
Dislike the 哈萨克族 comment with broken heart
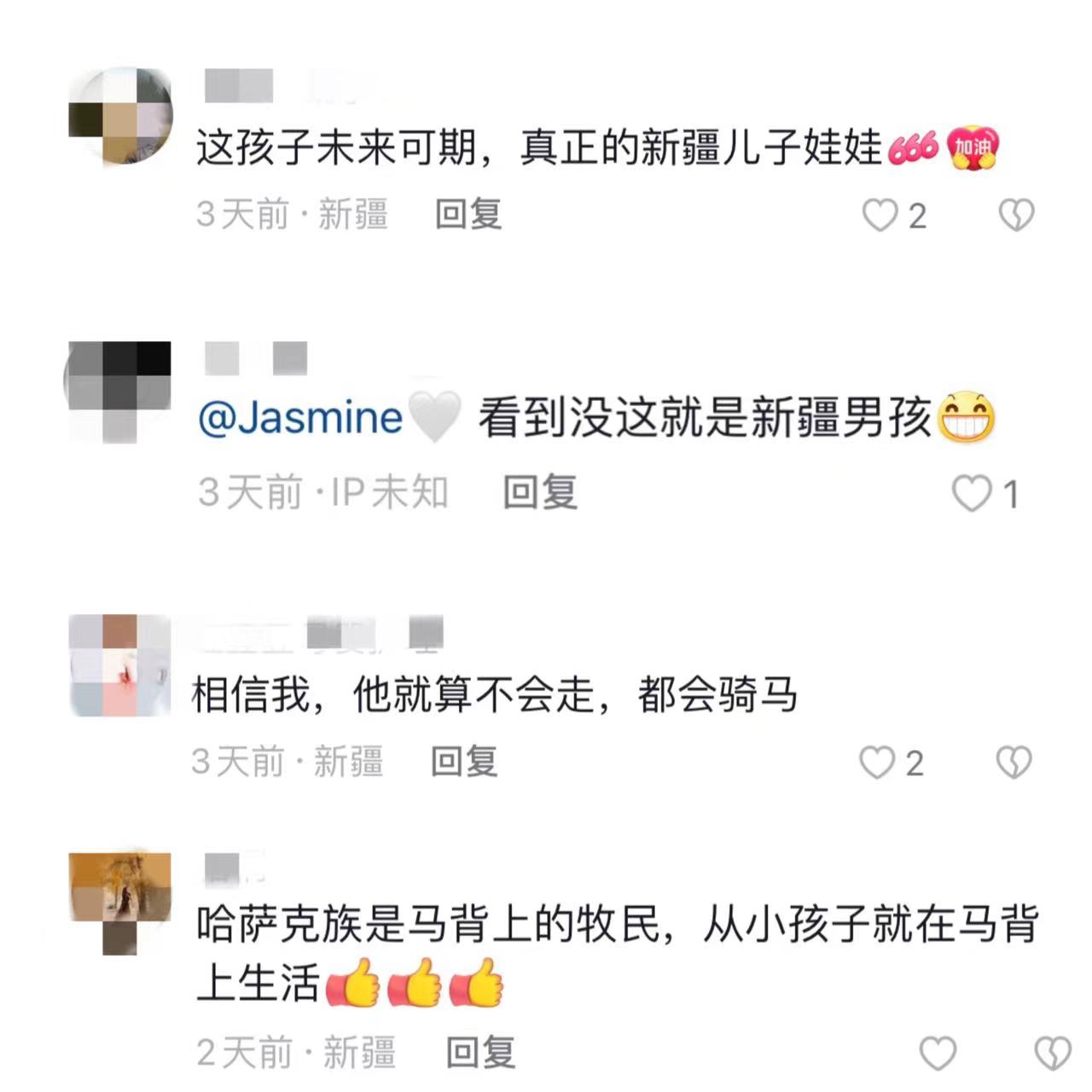[x=1052, y=1054]
